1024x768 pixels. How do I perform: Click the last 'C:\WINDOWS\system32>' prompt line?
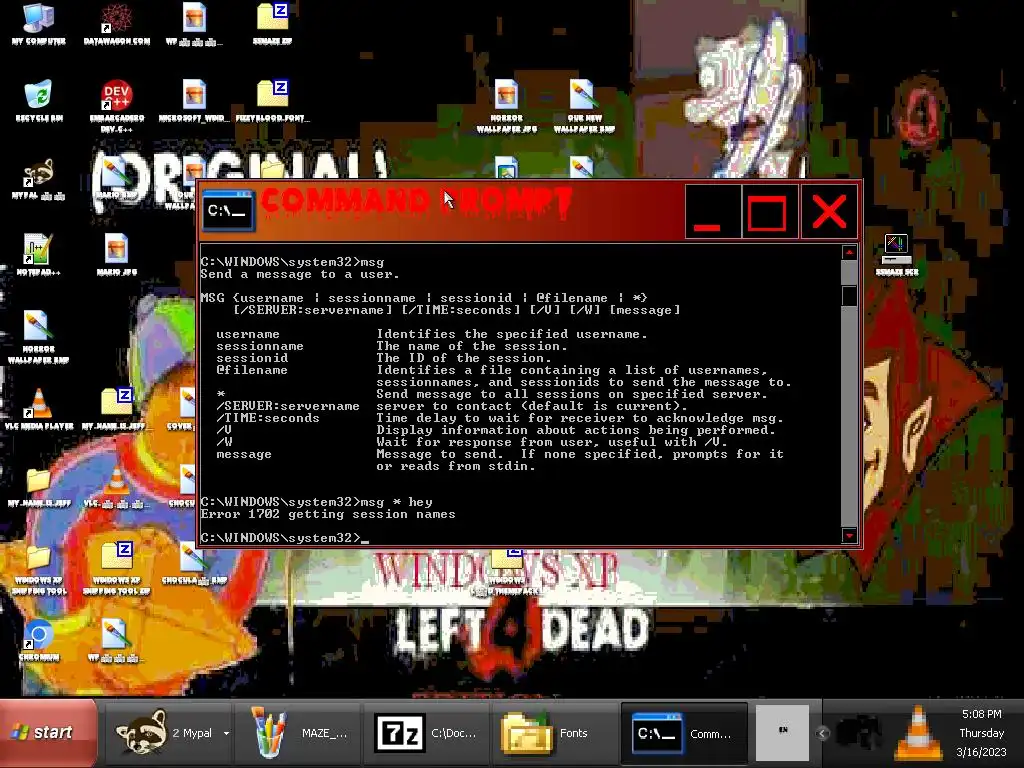pyautogui.click(x=280, y=537)
